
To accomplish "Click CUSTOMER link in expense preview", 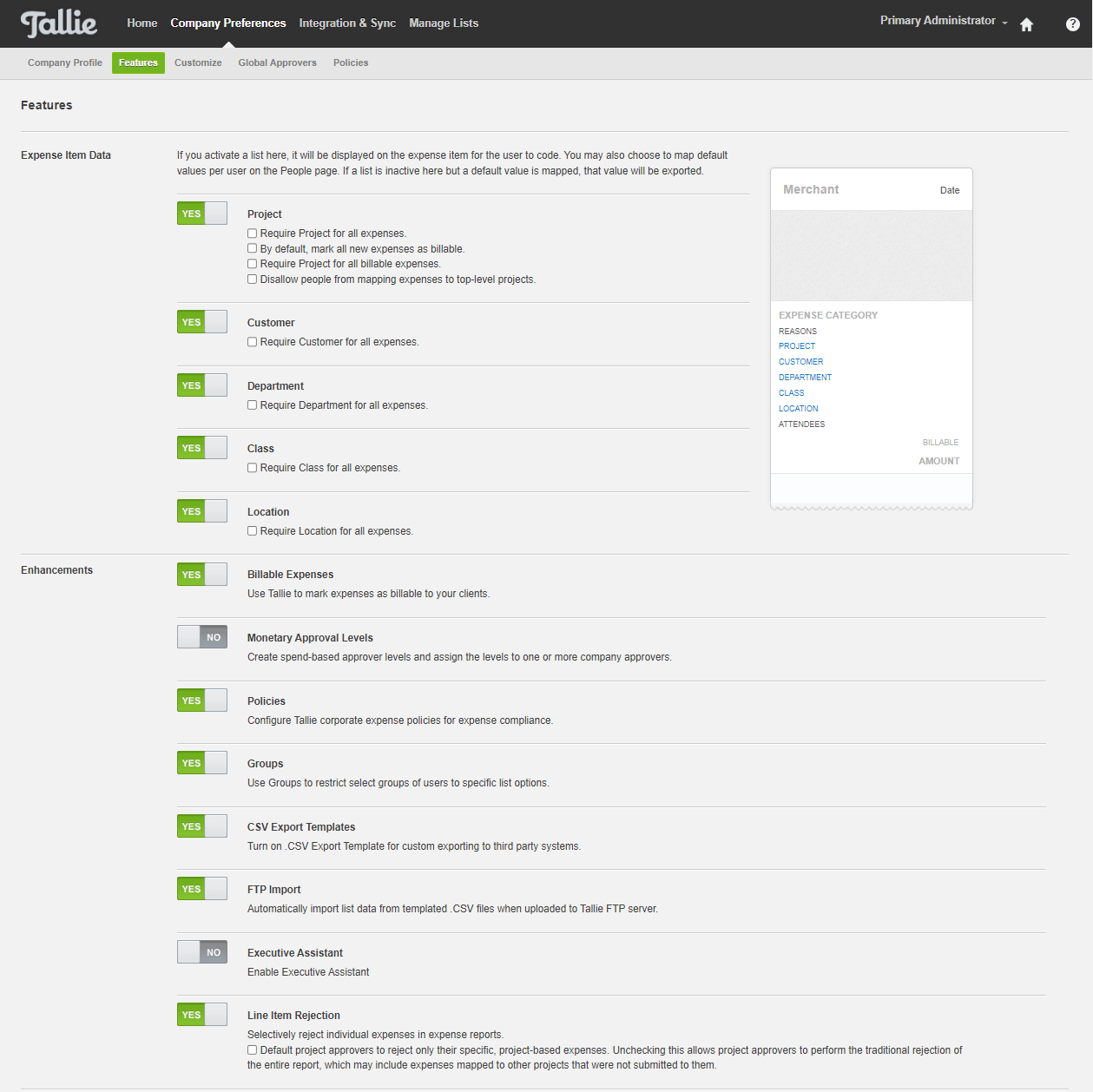I will point(800,362).
